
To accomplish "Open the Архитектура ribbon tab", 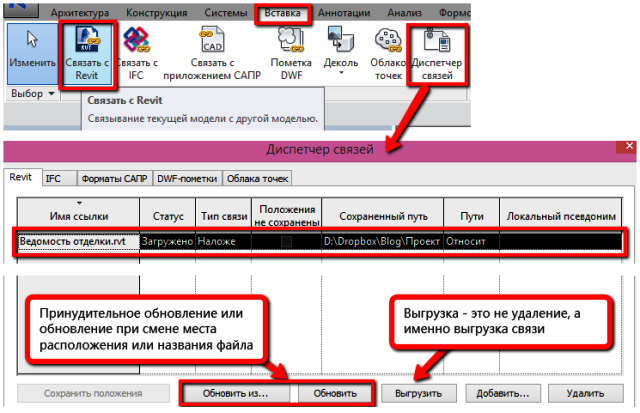I will pyautogui.click(x=80, y=13).
